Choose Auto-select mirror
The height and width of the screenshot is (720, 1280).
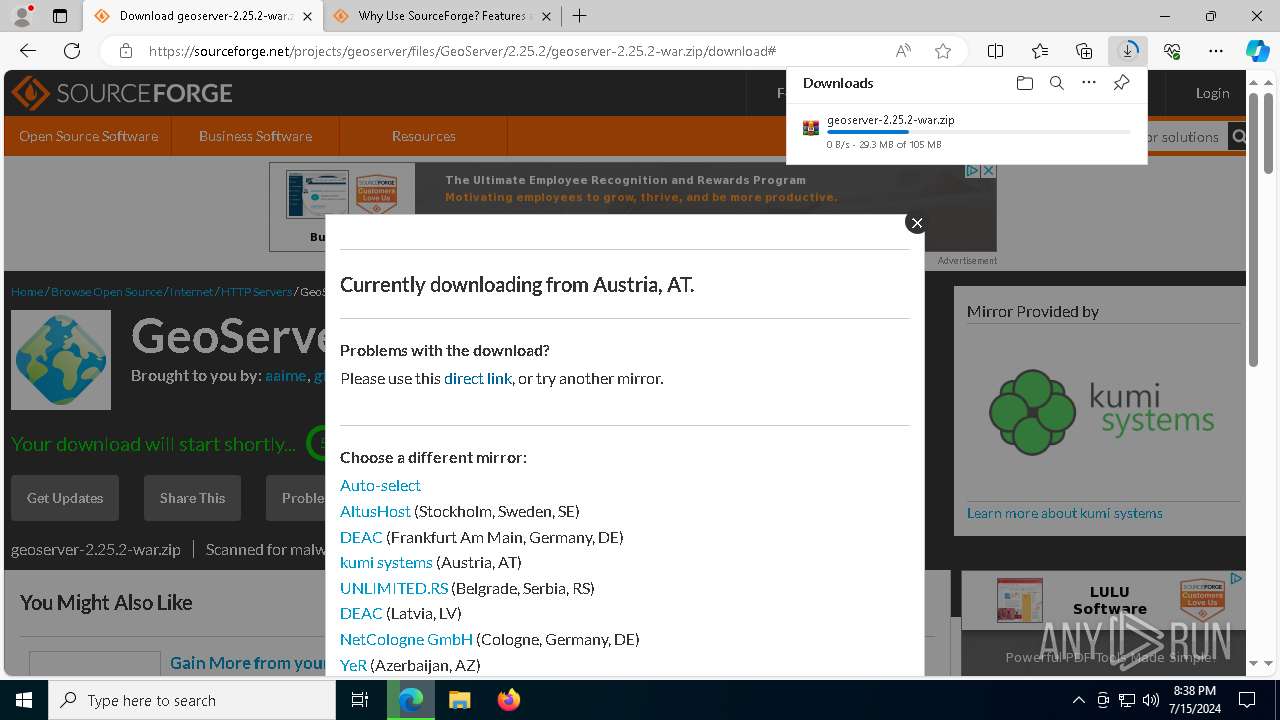tap(380, 485)
